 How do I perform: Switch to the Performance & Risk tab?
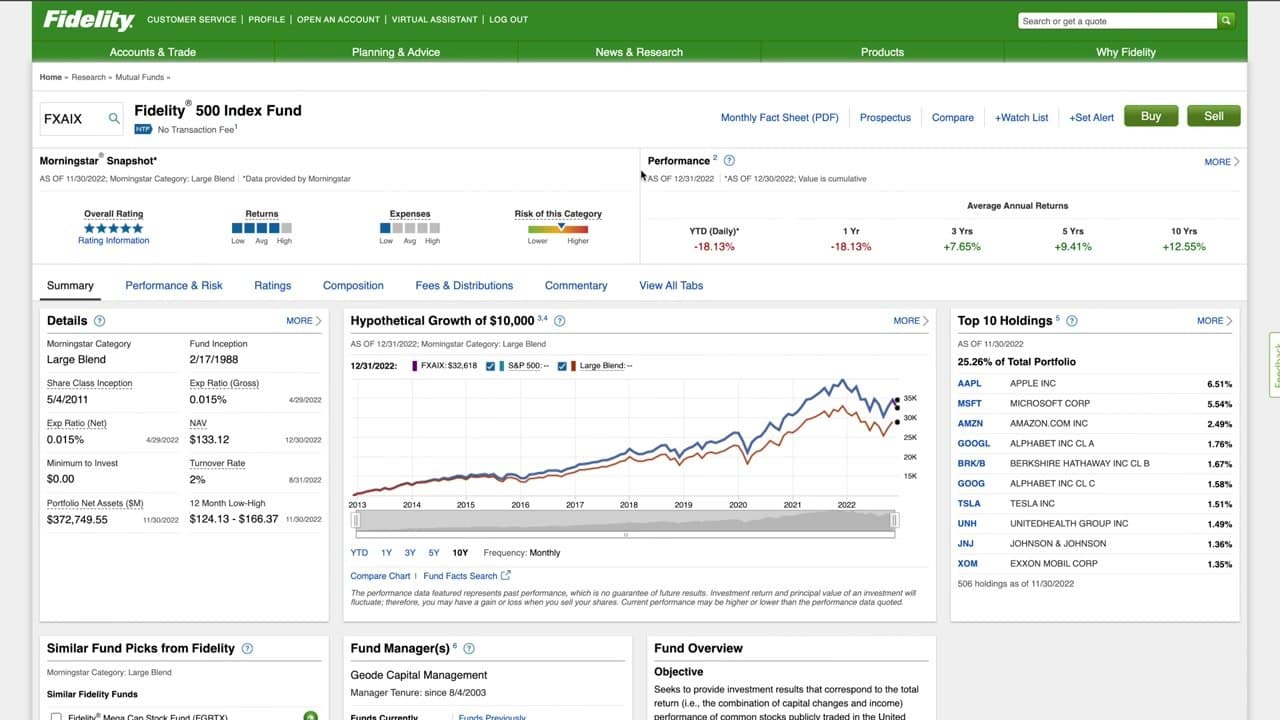(x=174, y=285)
